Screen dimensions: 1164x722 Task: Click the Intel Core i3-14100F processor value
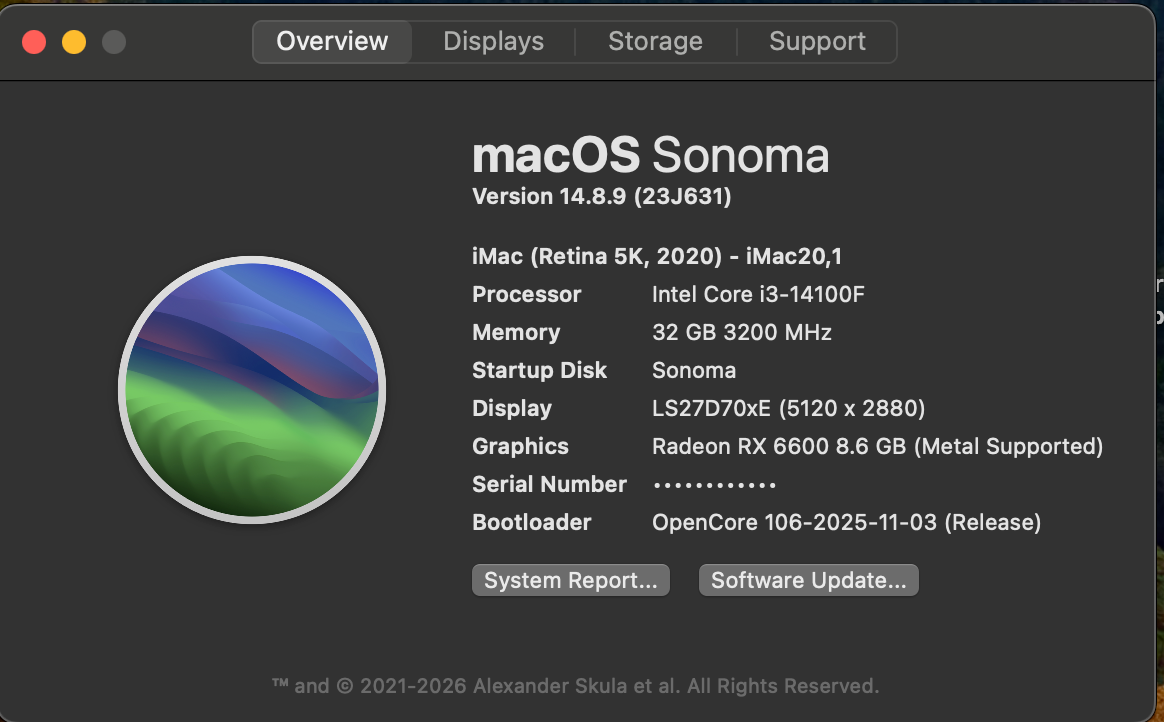coord(758,295)
